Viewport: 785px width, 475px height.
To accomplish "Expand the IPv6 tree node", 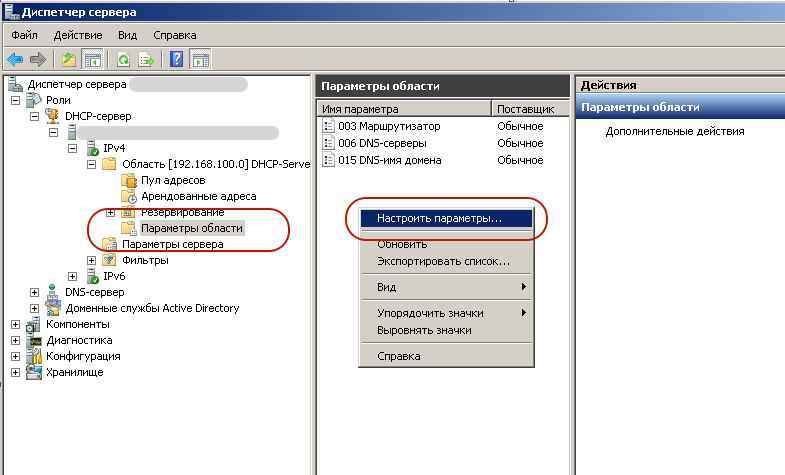I will (73, 276).
